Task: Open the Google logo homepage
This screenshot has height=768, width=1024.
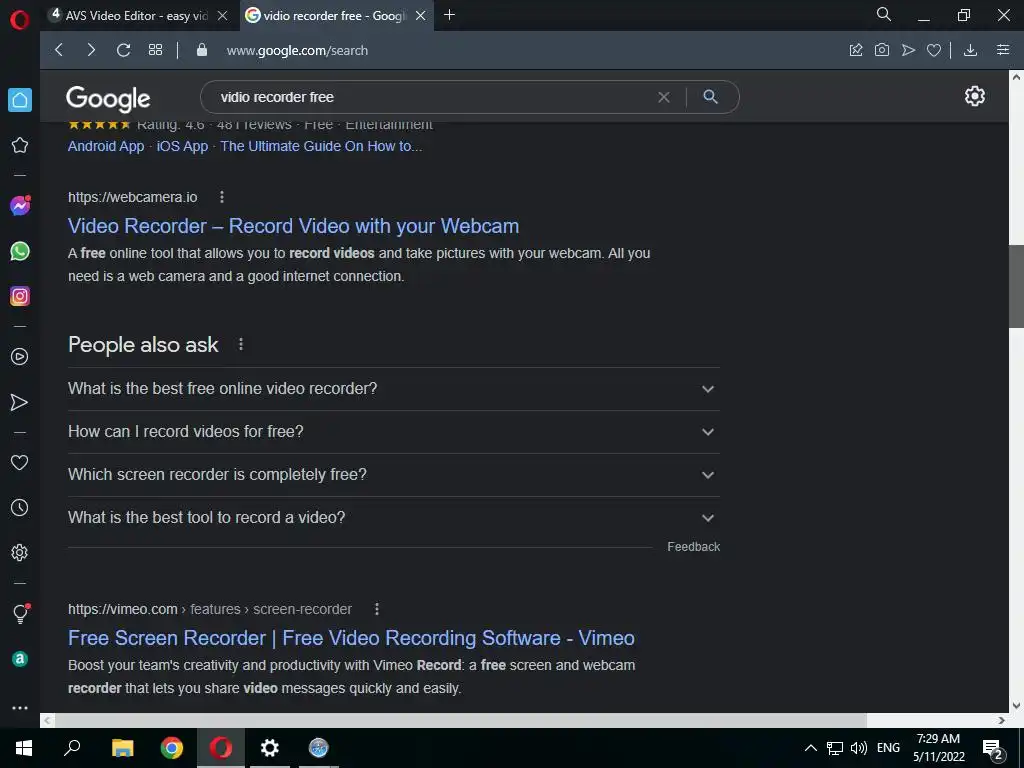Action: click(x=108, y=99)
